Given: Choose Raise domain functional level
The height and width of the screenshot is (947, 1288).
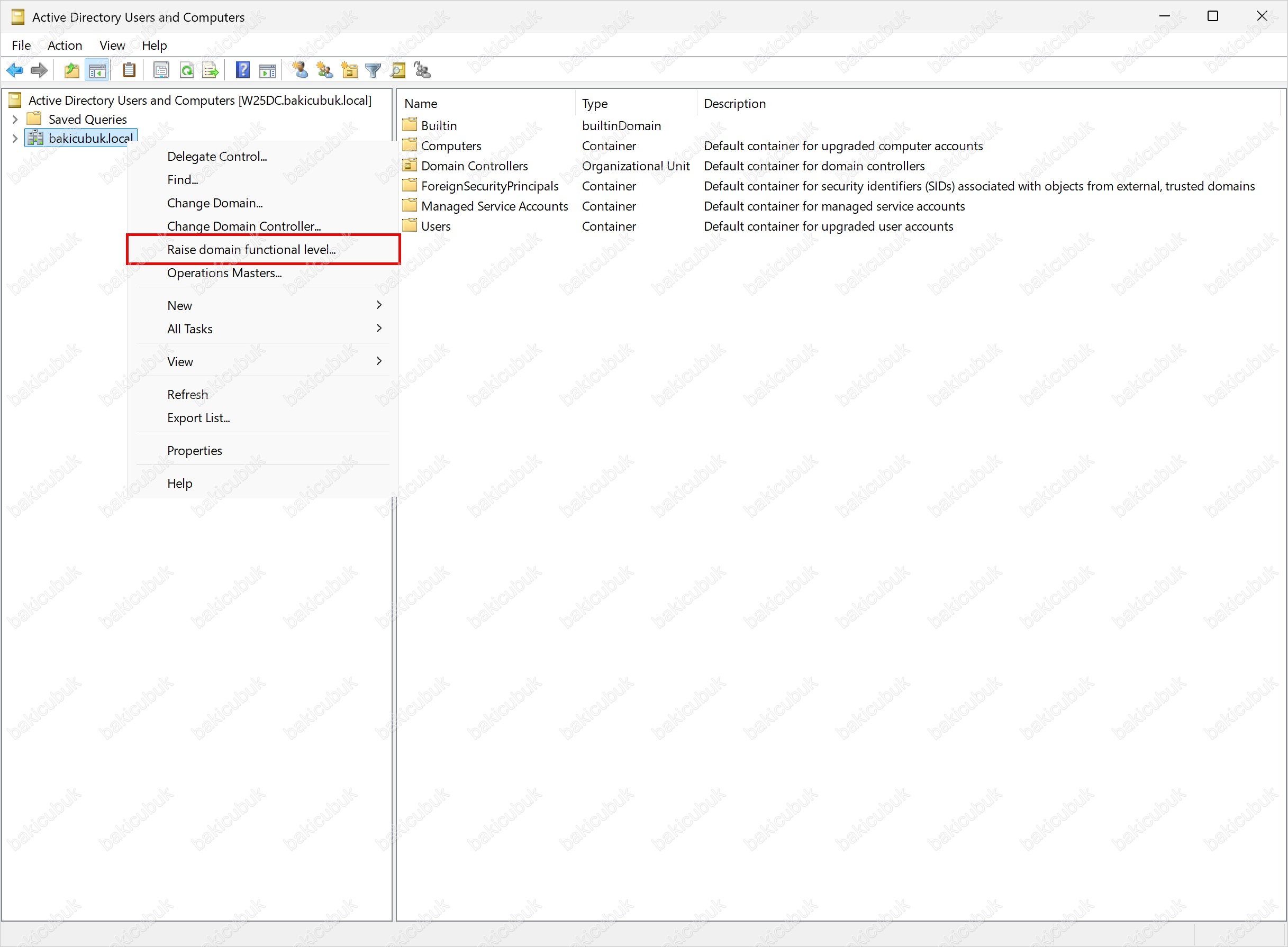Looking at the screenshot, I should [x=263, y=249].
